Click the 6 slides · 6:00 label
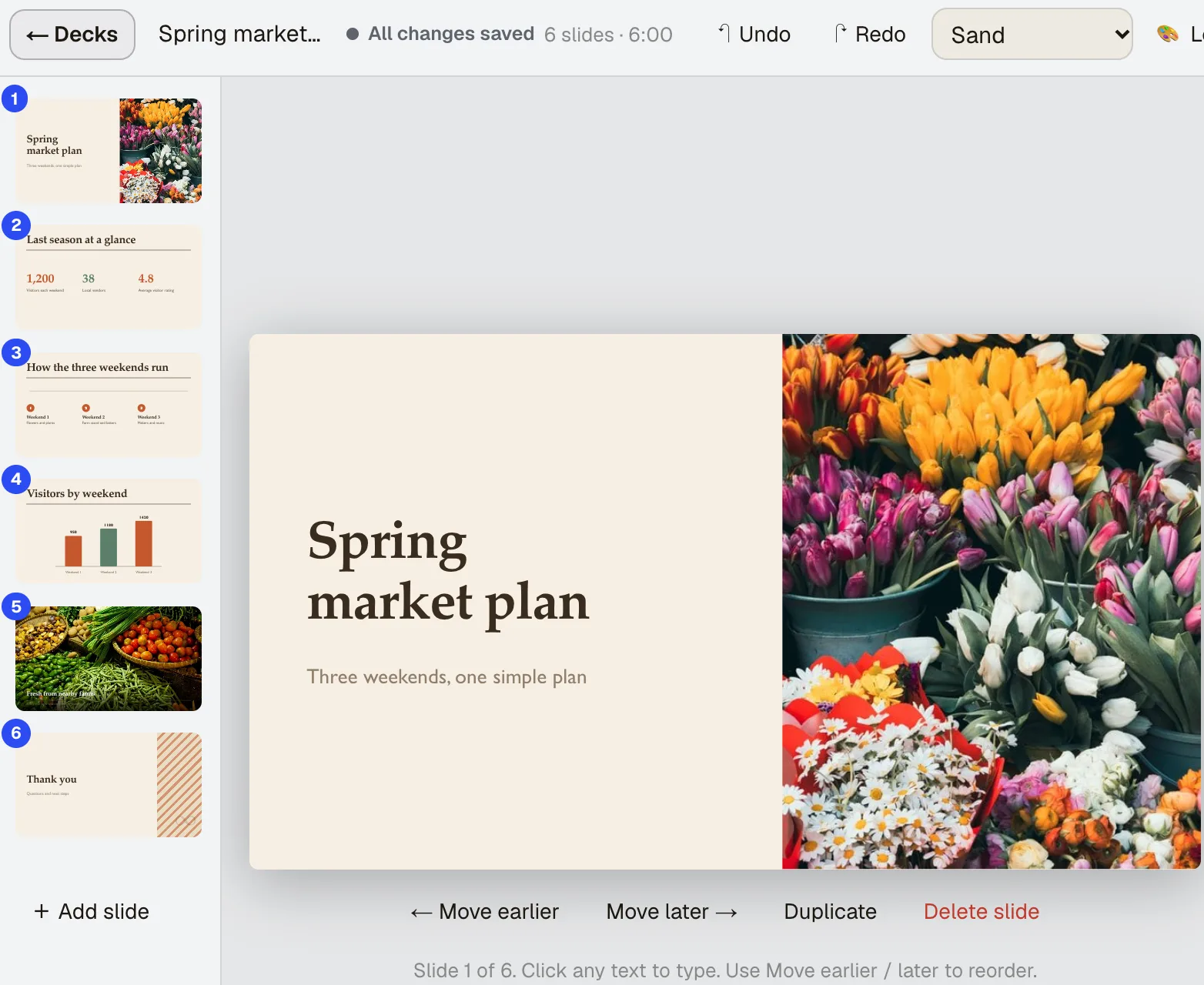Image resolution: width=1204 pixels, height=985 pixels. [x=608, y=35]
